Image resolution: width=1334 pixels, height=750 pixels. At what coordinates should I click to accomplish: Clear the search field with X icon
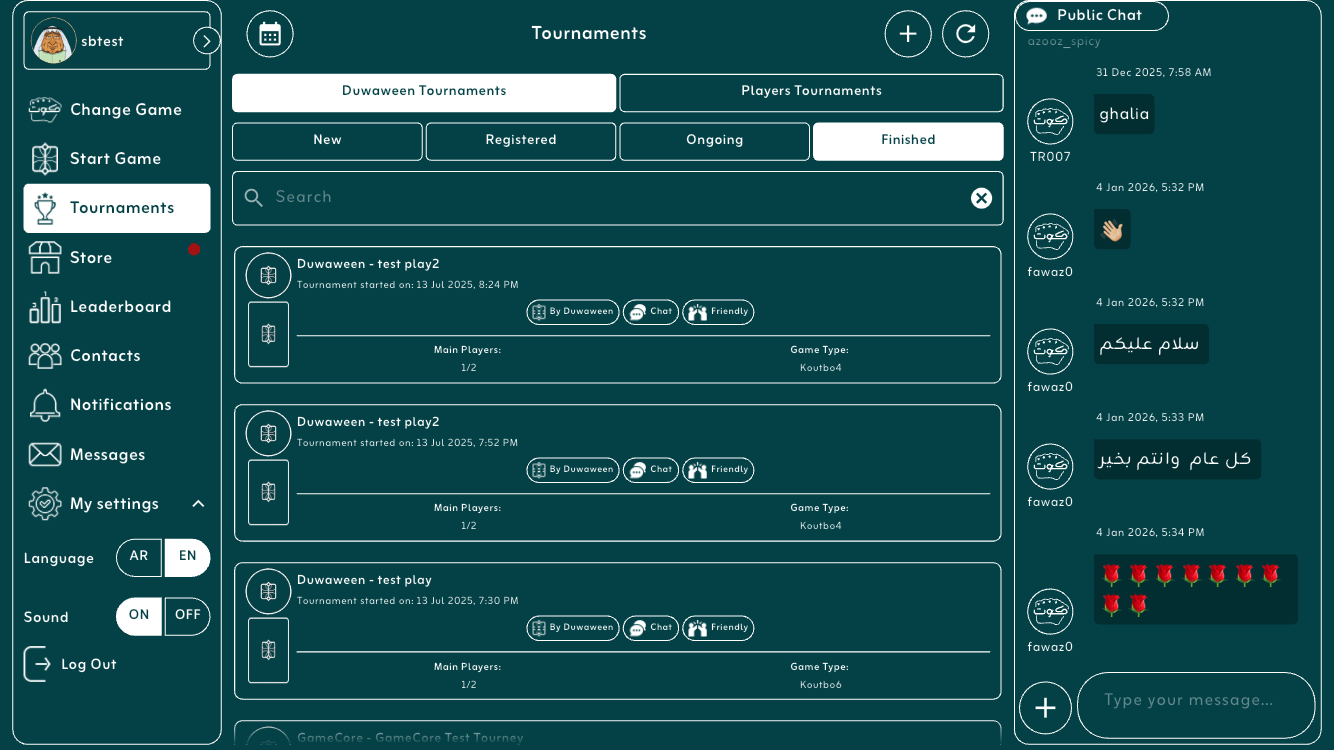981,198
